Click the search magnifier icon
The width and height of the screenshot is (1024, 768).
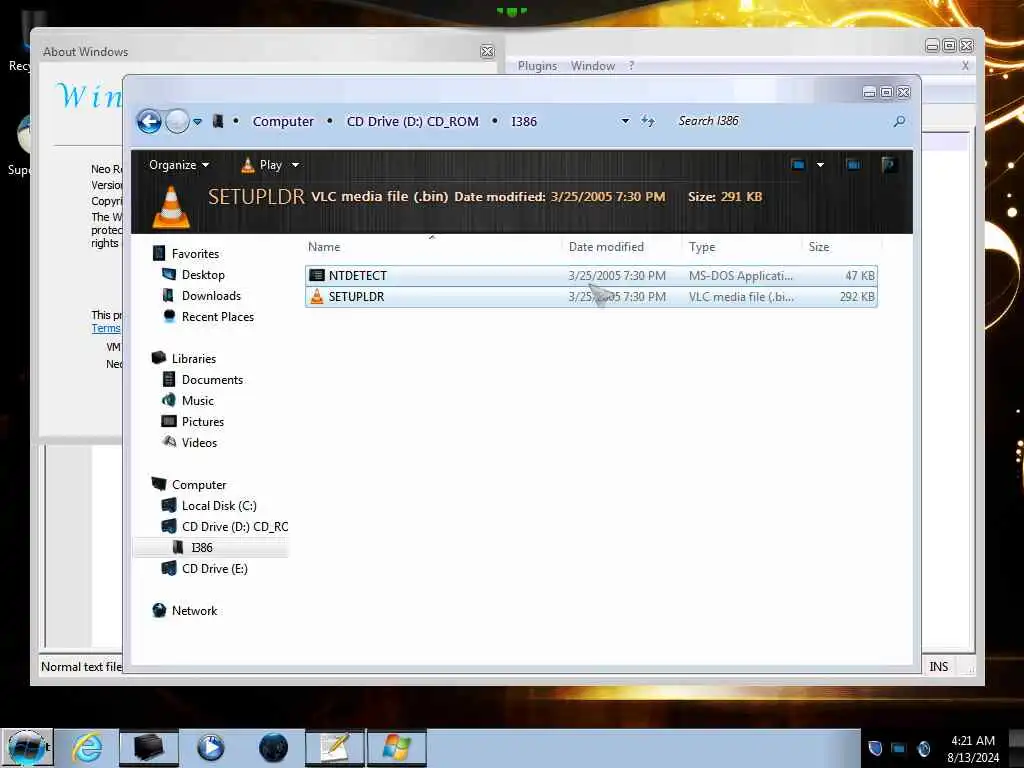point(899,121)
